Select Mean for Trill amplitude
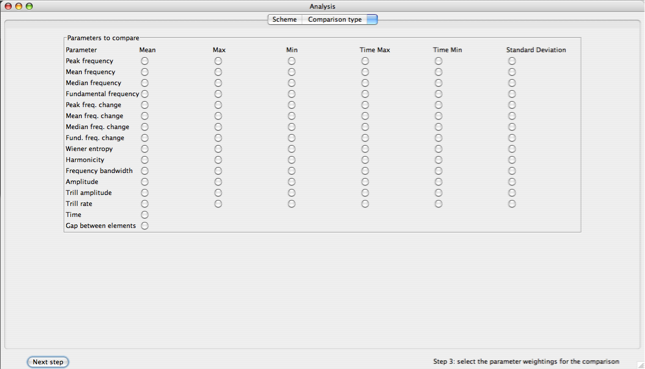This screenshot has width=645, height=369. tap(144, 193)
